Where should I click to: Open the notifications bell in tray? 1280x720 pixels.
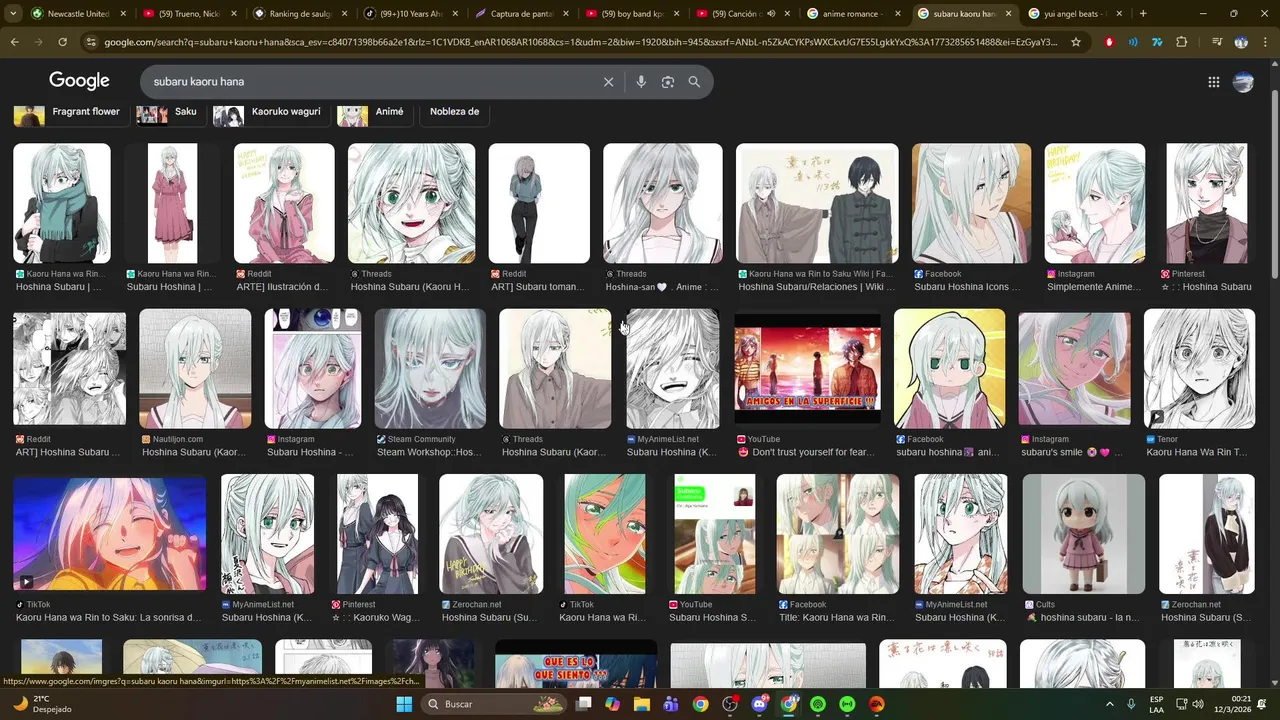click(1263, 704)
